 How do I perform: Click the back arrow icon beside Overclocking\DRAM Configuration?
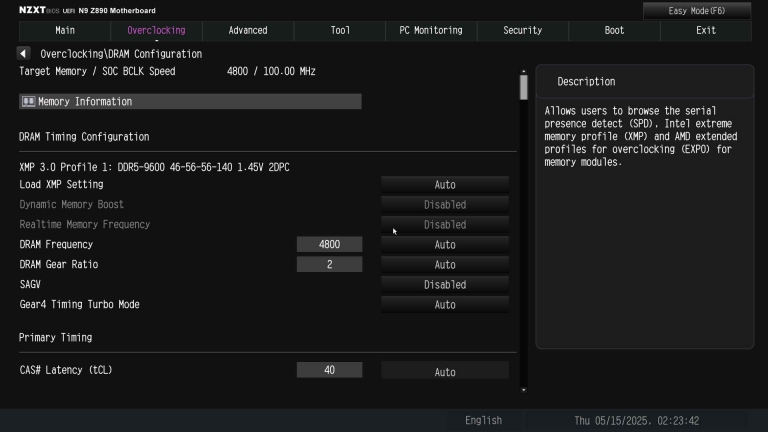[x=23, y=53]
